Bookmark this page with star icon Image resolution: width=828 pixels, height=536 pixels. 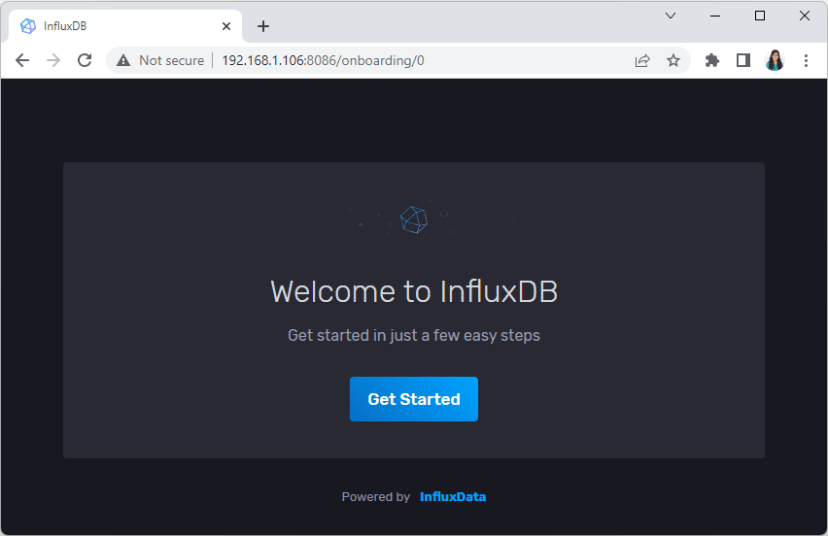673,60
